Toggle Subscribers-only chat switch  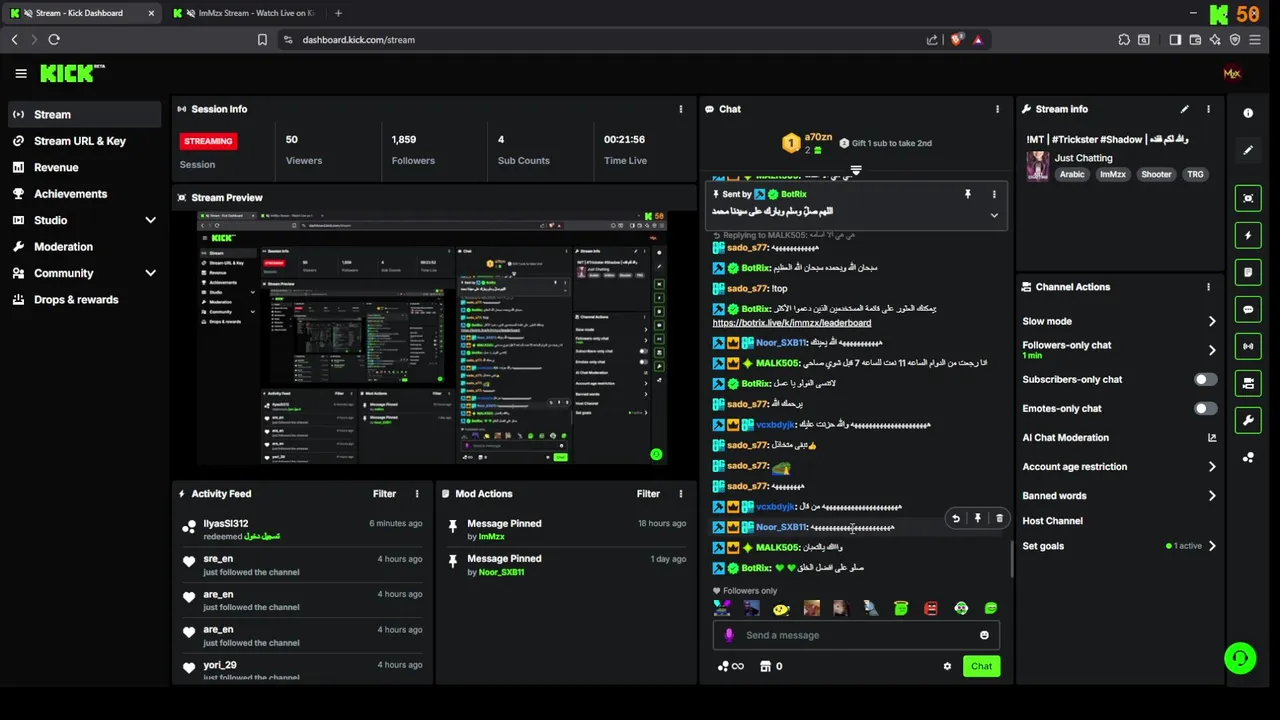[x=1206, y=380]
